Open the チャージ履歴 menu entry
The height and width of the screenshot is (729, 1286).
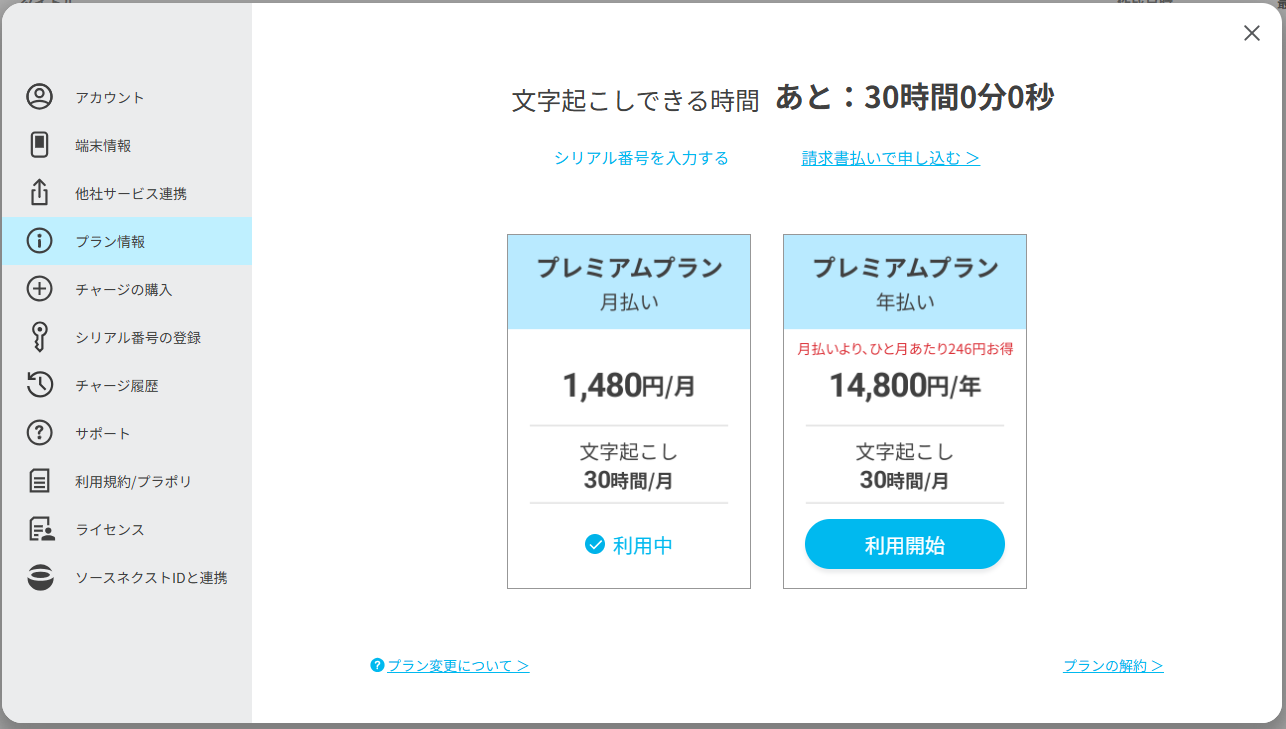point(126,385)
